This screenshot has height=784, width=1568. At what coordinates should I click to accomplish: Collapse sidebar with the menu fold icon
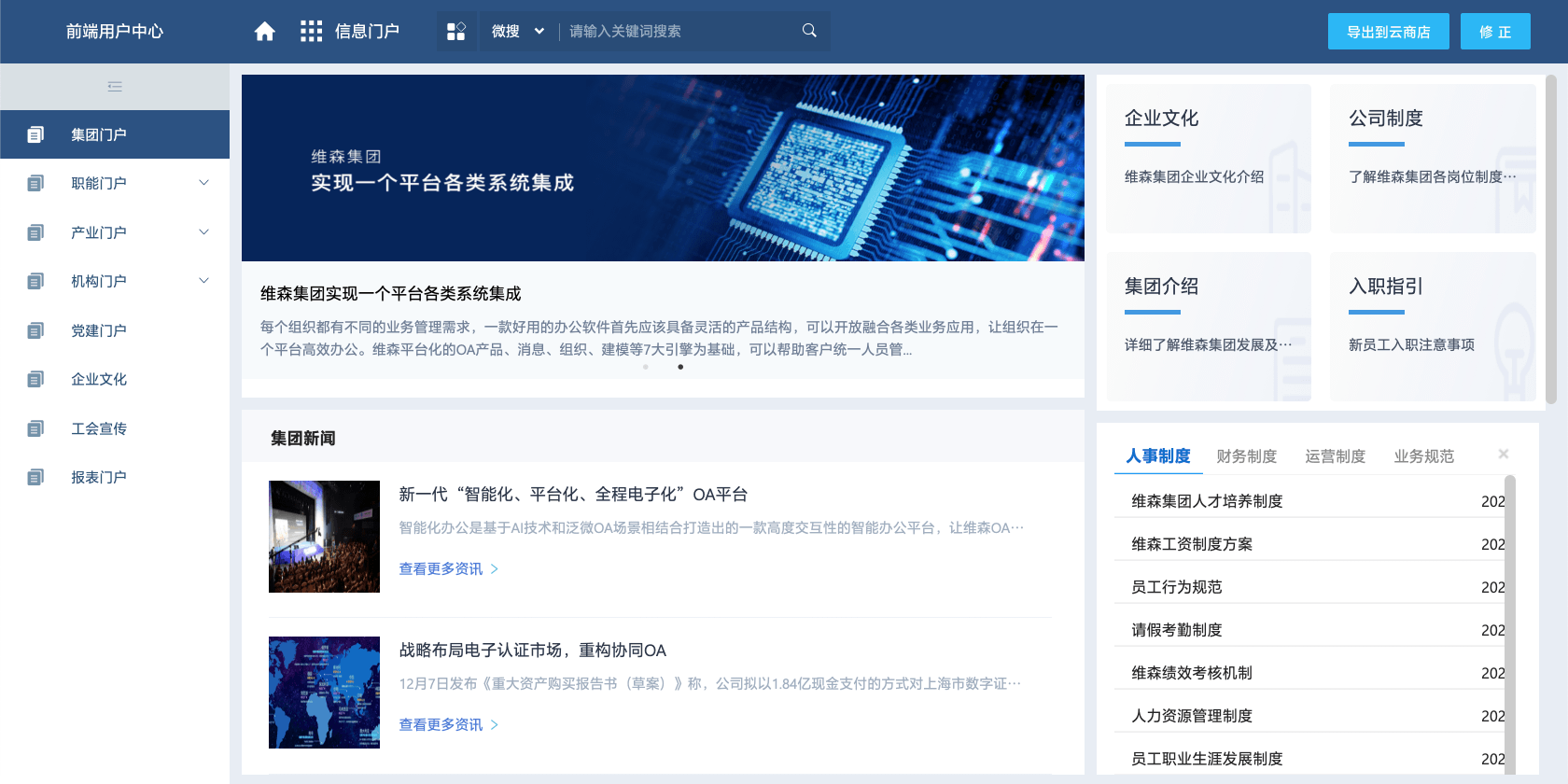coord(115,87)
